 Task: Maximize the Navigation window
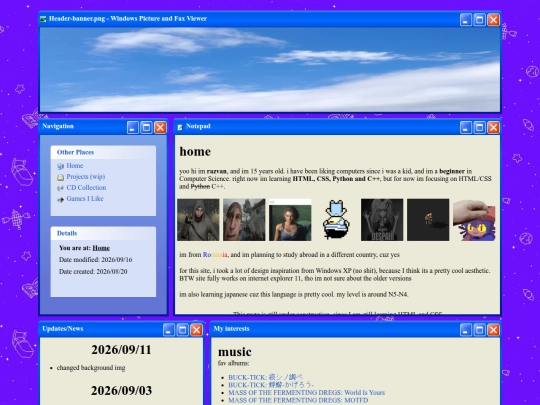click(146, 127)
